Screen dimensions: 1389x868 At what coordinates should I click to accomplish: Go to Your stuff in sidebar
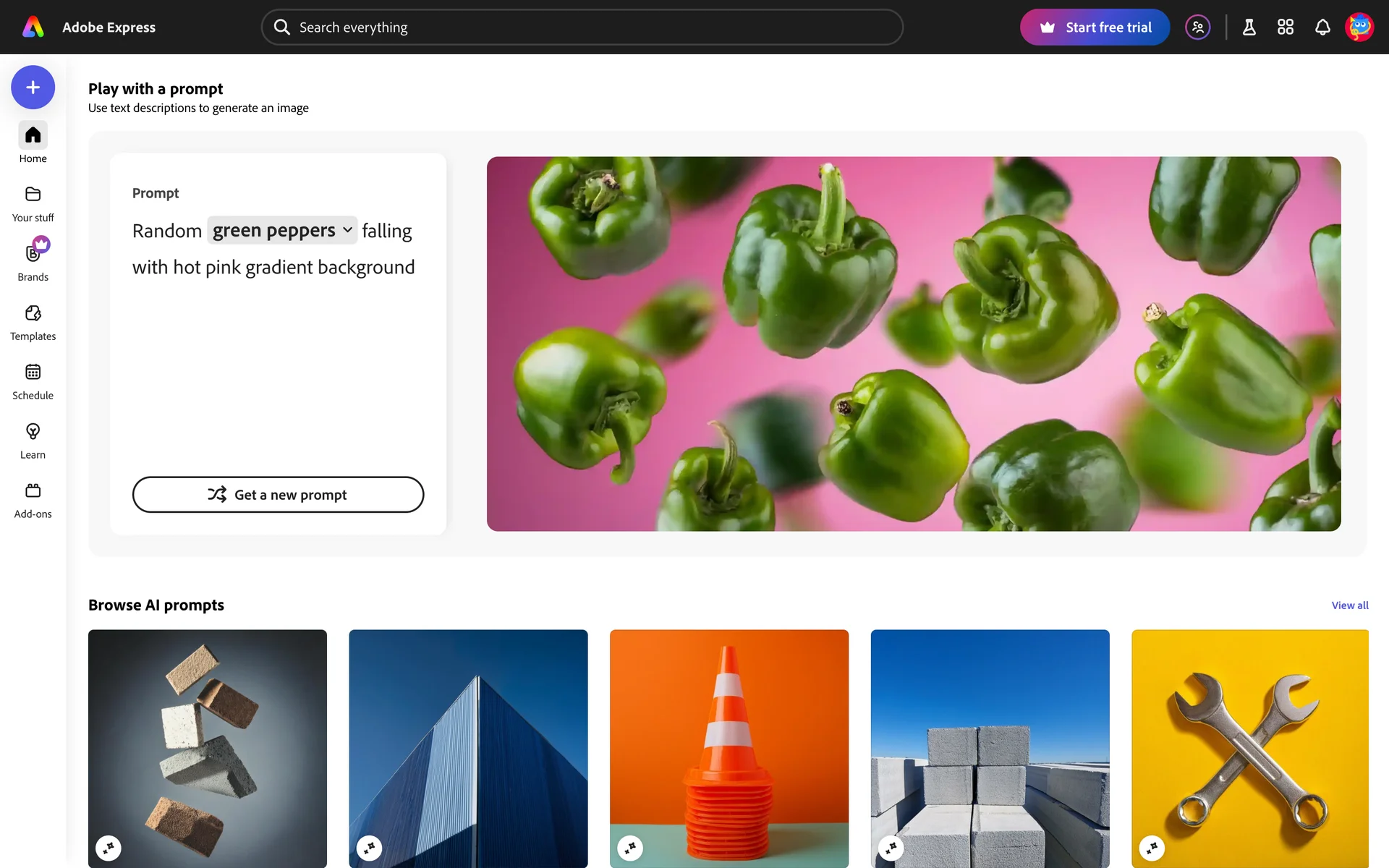pos(33,203)
